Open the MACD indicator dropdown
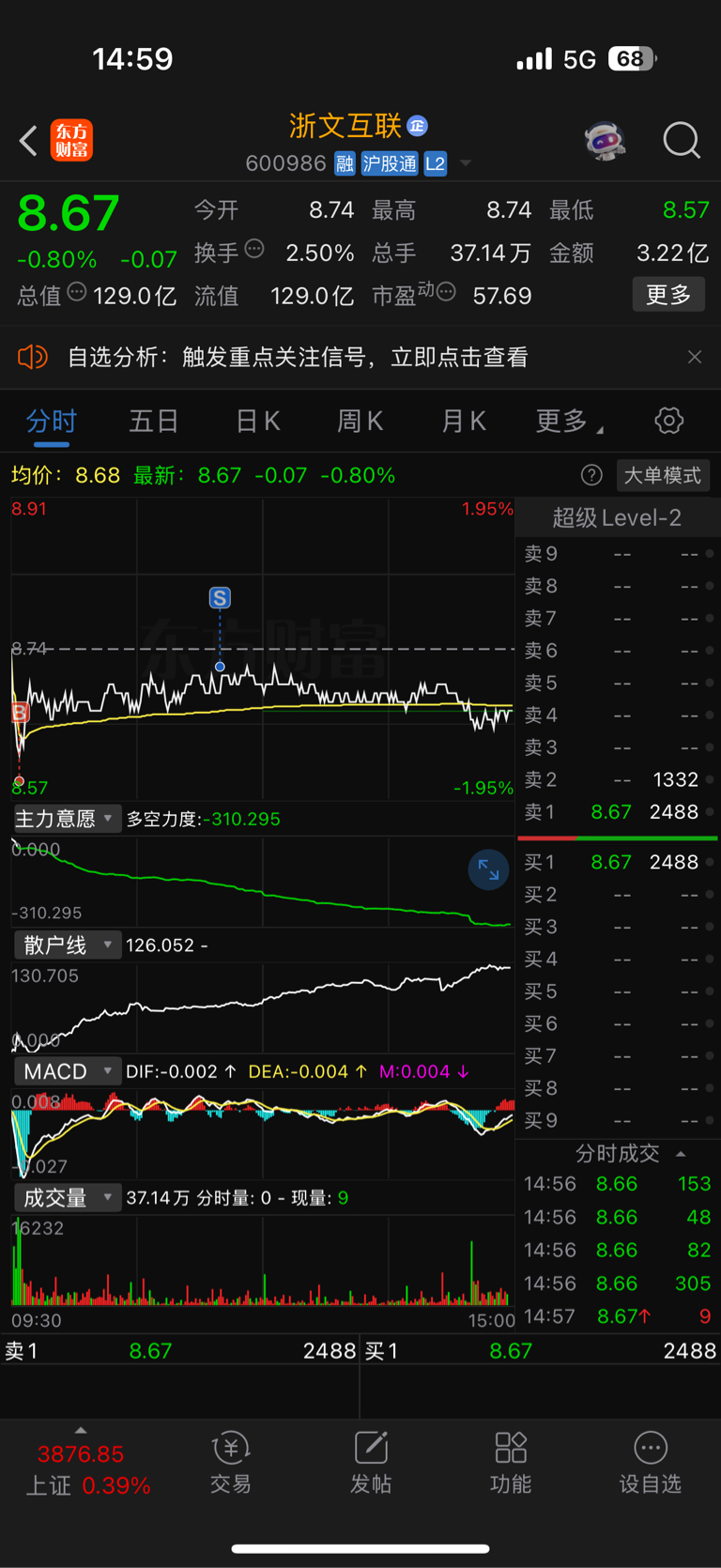 (x=66, y=1071)
